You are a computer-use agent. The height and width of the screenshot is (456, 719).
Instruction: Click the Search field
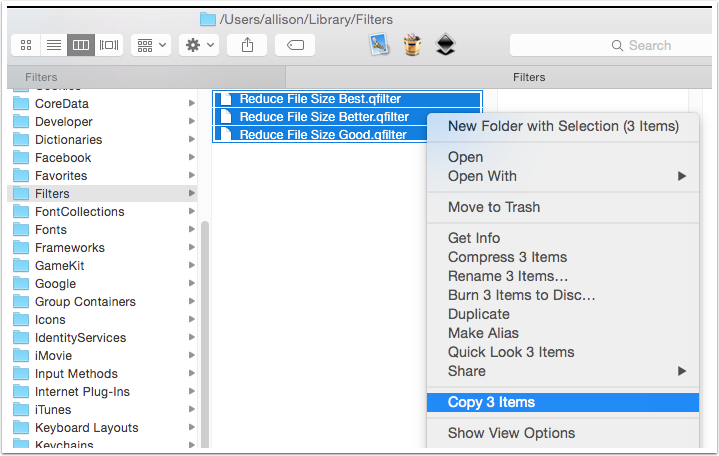610,45
